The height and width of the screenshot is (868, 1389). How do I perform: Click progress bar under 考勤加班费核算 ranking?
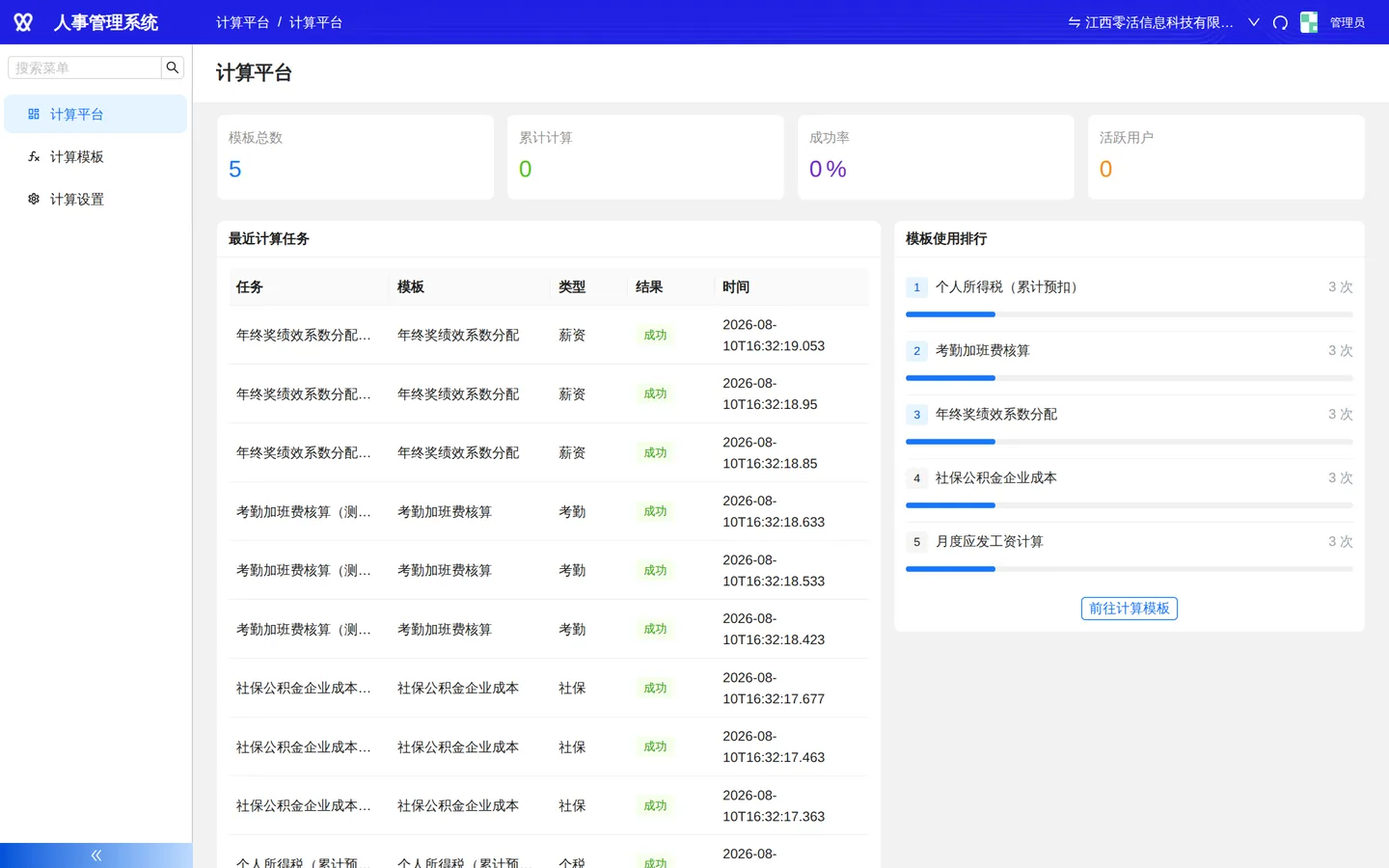1130,378
